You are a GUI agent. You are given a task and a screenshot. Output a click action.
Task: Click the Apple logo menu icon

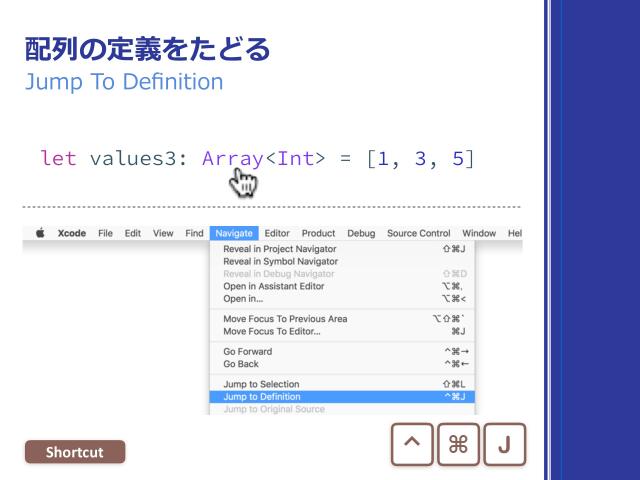(x=40, y=233)
